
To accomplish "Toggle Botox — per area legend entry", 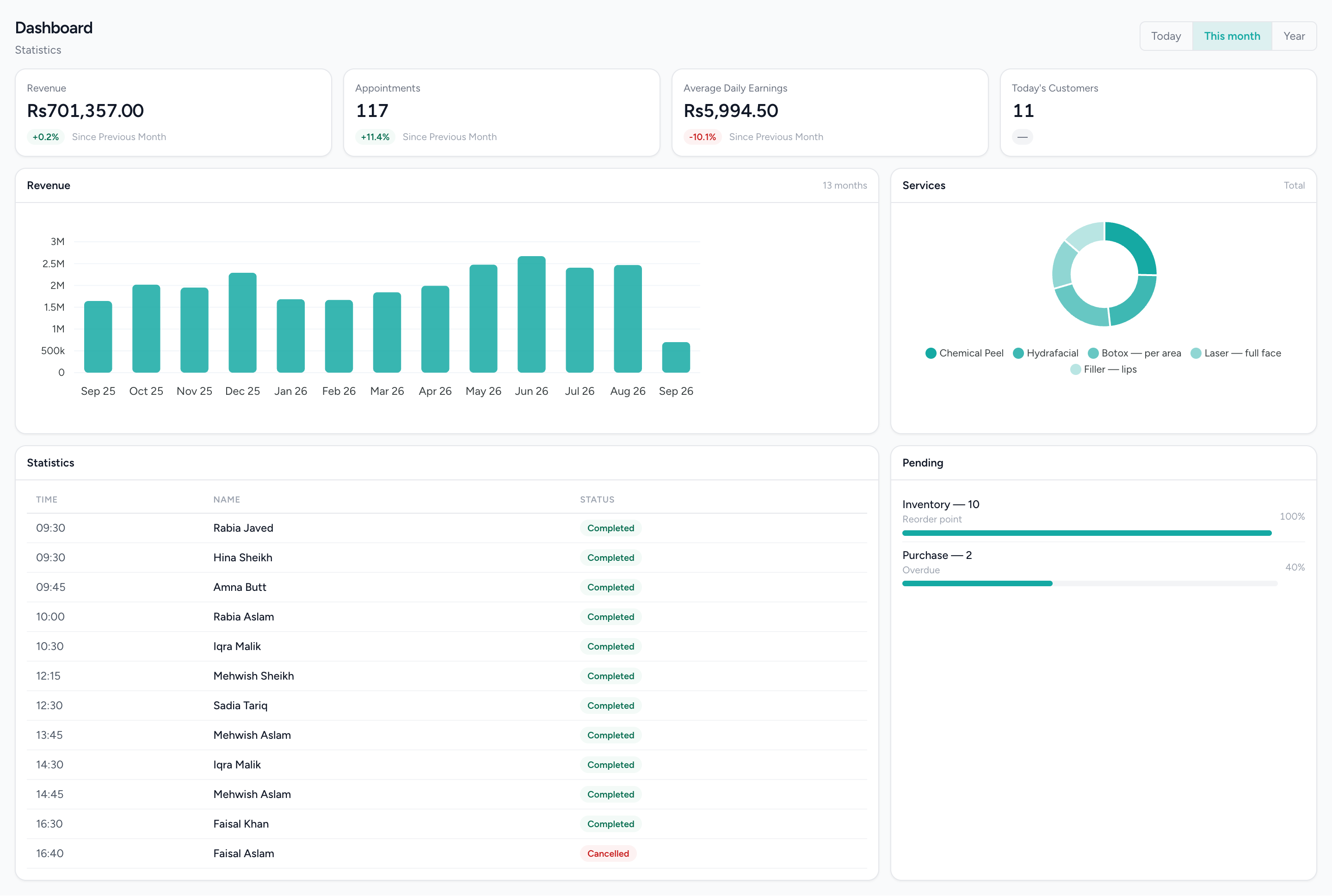I will [1134, 353].
